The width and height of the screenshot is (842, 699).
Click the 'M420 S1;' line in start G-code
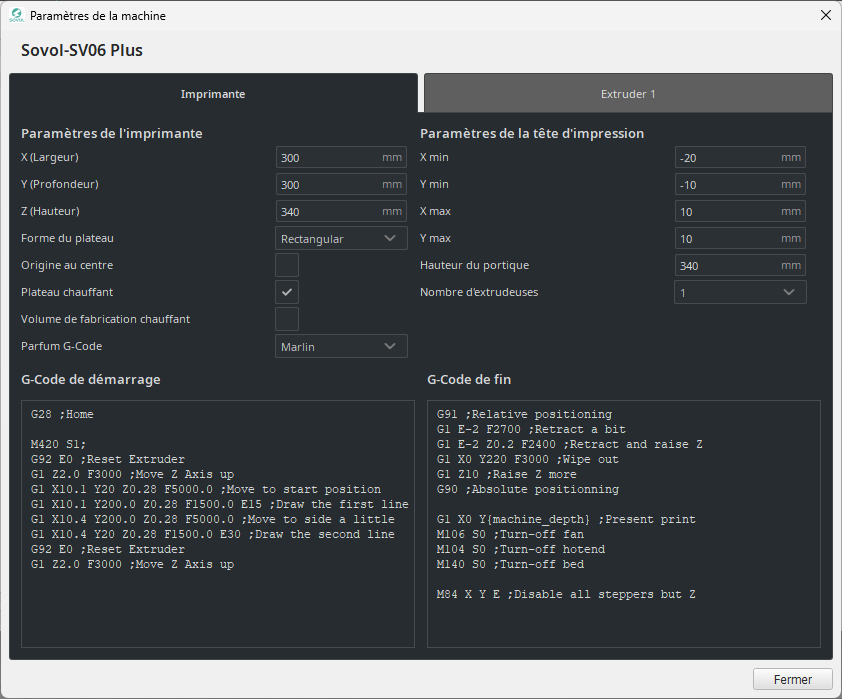pyautogui.click(x=59, y=445)
